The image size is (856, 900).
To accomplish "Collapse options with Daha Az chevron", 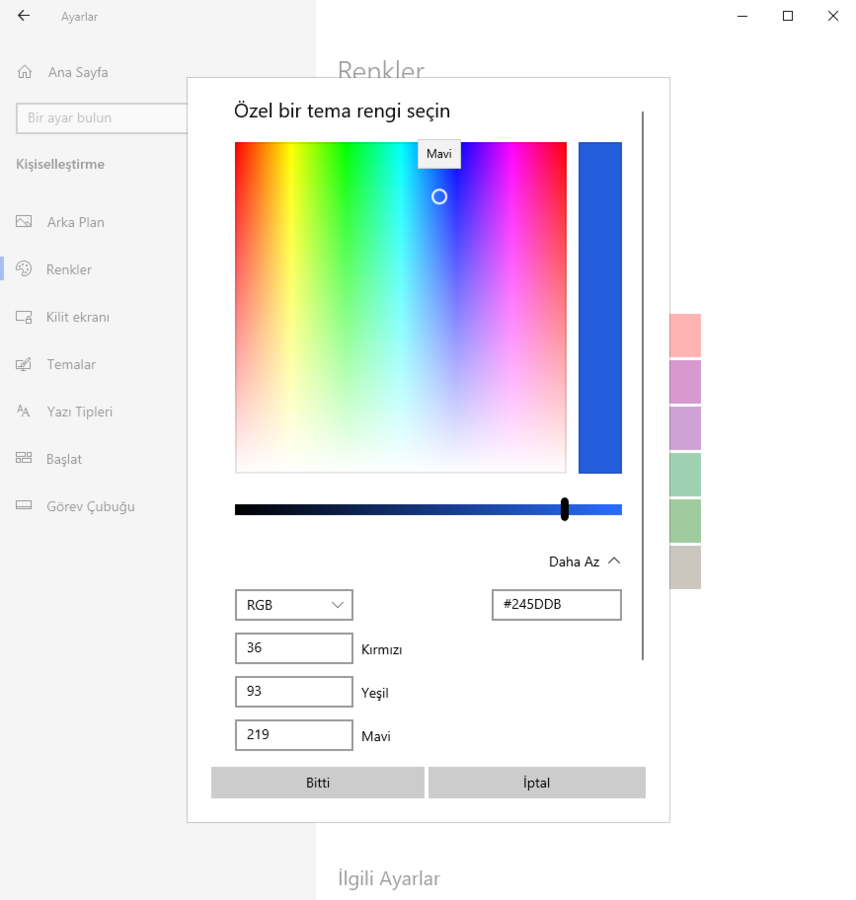I will (x=614, y=561).
